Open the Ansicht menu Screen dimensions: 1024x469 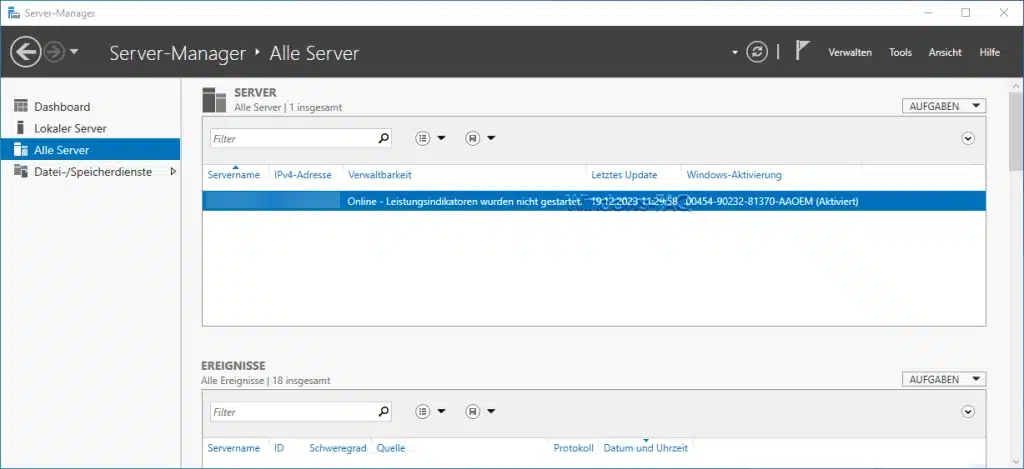click(x=945, y=52)
